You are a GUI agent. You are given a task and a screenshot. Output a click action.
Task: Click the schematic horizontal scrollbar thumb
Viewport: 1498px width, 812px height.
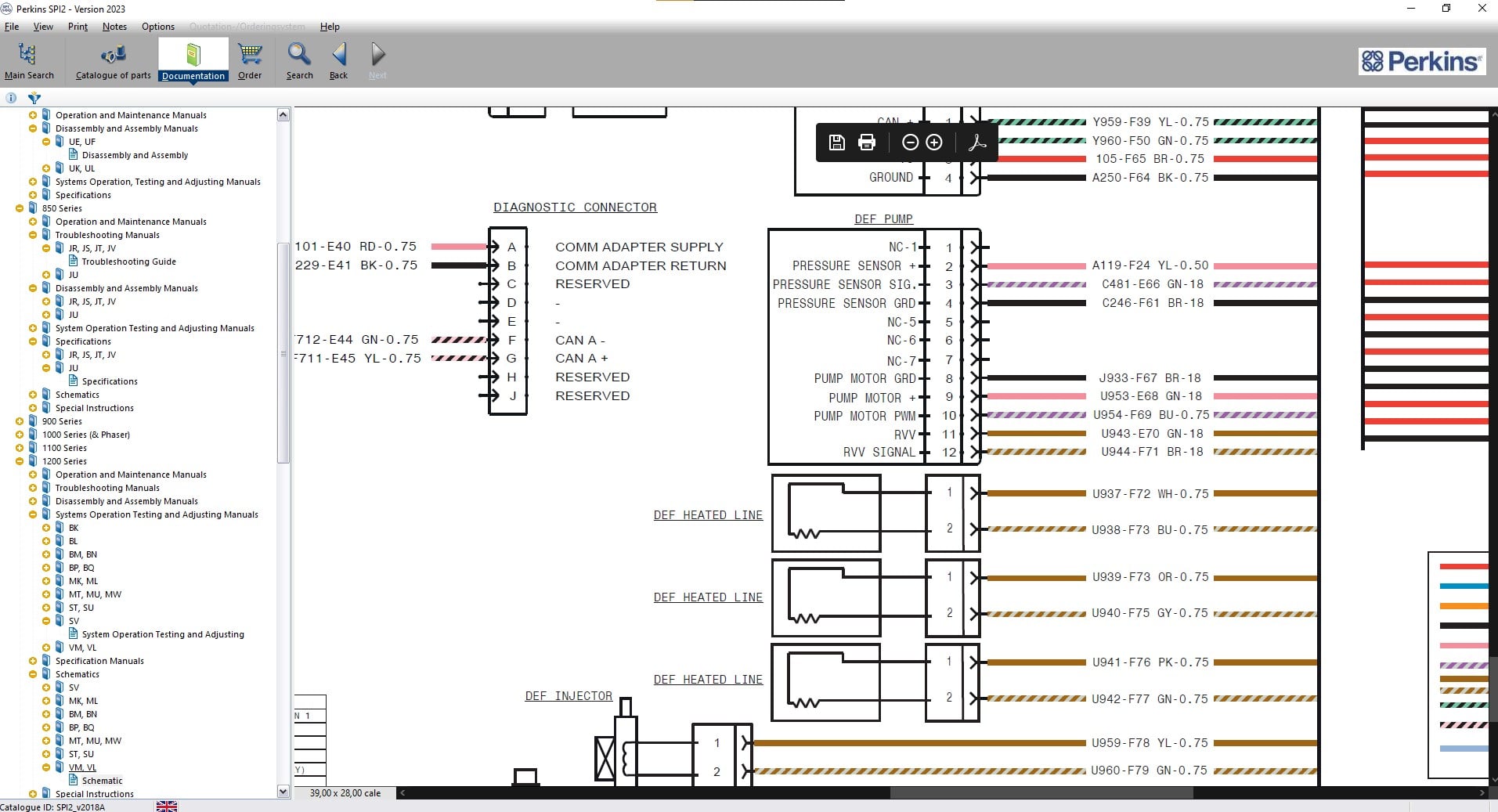click(1041, 793)
